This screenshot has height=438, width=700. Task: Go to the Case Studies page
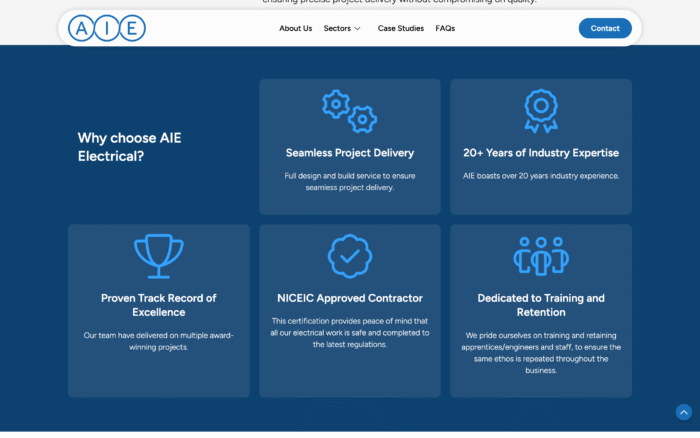click(400, 29)
